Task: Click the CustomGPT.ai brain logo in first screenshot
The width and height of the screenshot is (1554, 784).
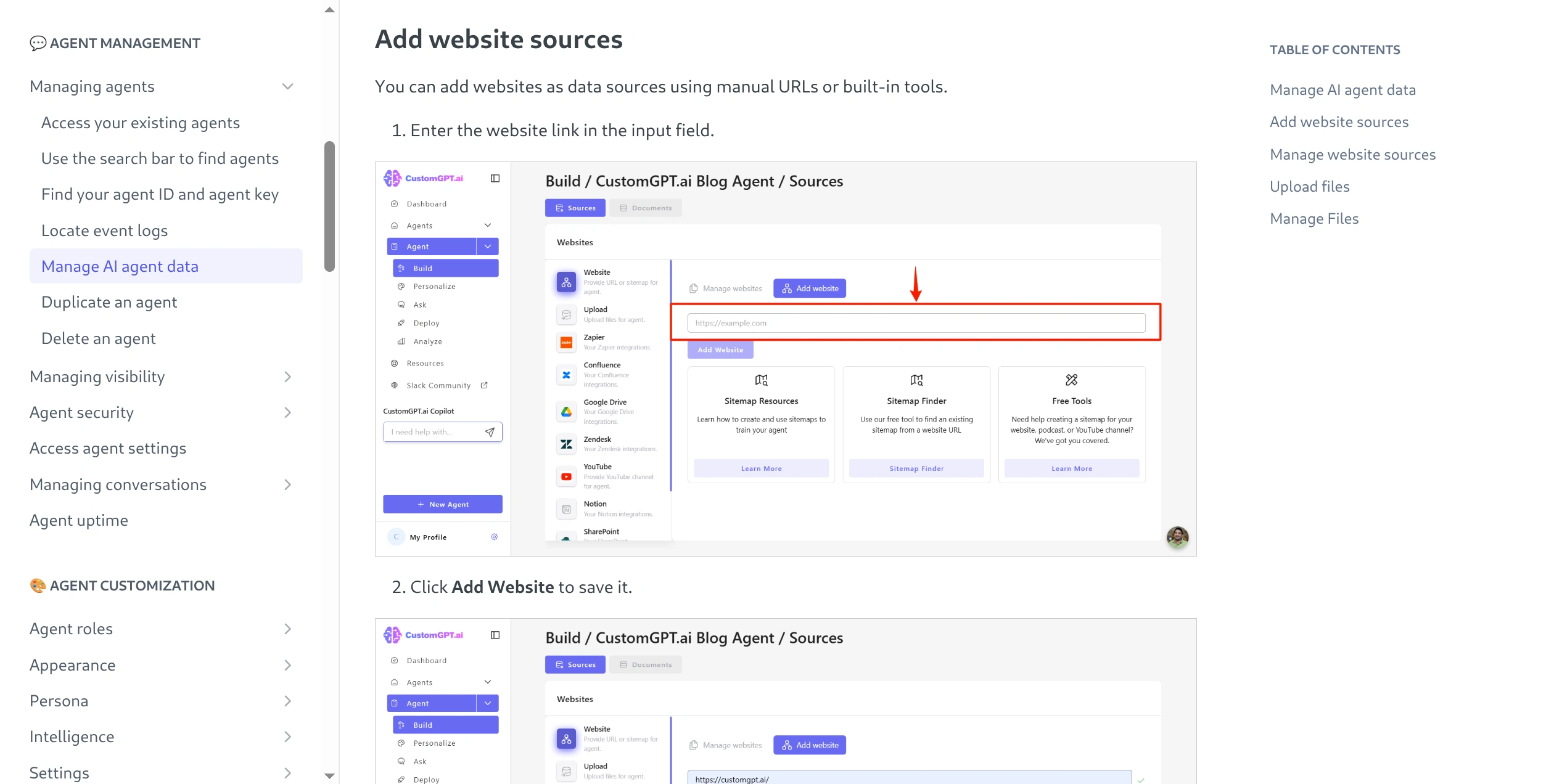Action: click(392, 178)
